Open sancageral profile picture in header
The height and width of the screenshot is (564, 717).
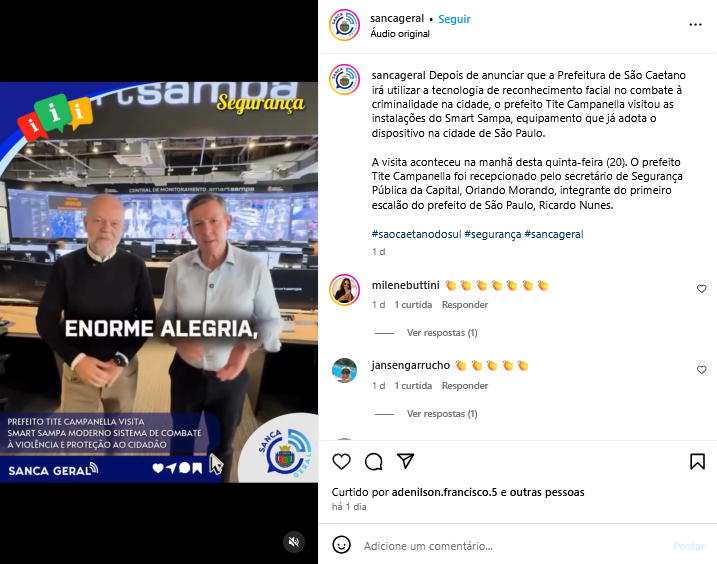(x=344, y=25)
